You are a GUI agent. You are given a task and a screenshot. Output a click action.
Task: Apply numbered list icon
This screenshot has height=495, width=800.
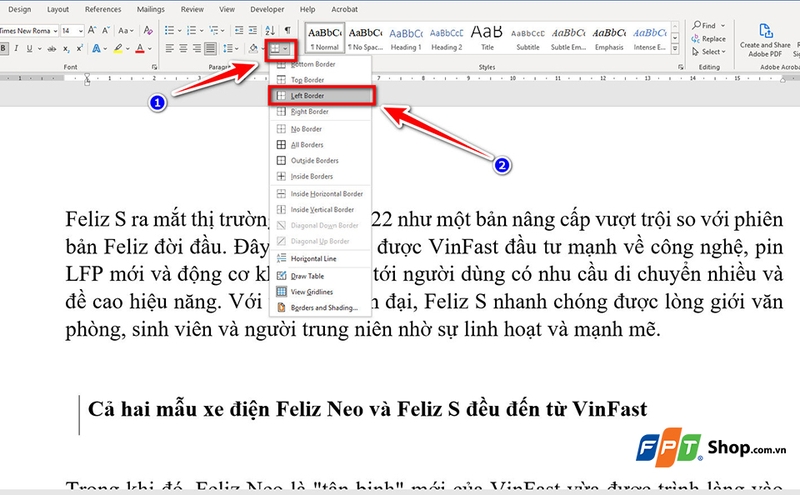(191, 31)
